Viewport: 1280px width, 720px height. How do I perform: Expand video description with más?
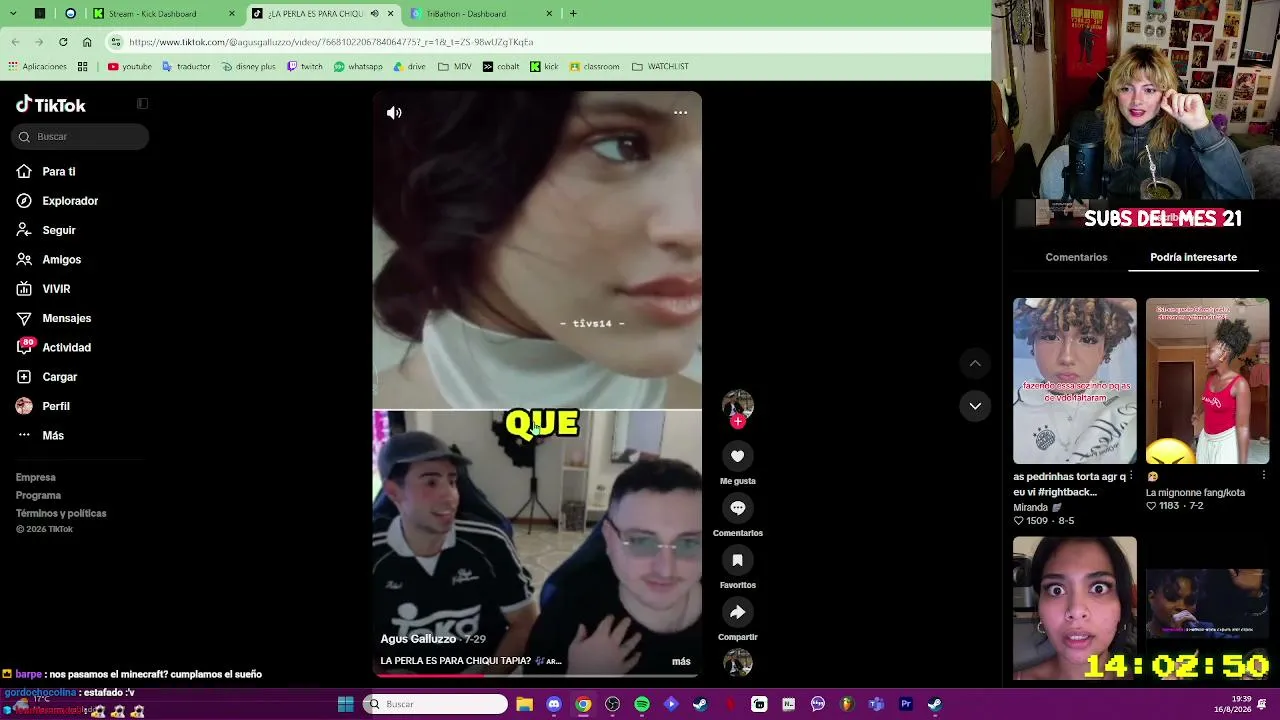[x=681, y=661]
